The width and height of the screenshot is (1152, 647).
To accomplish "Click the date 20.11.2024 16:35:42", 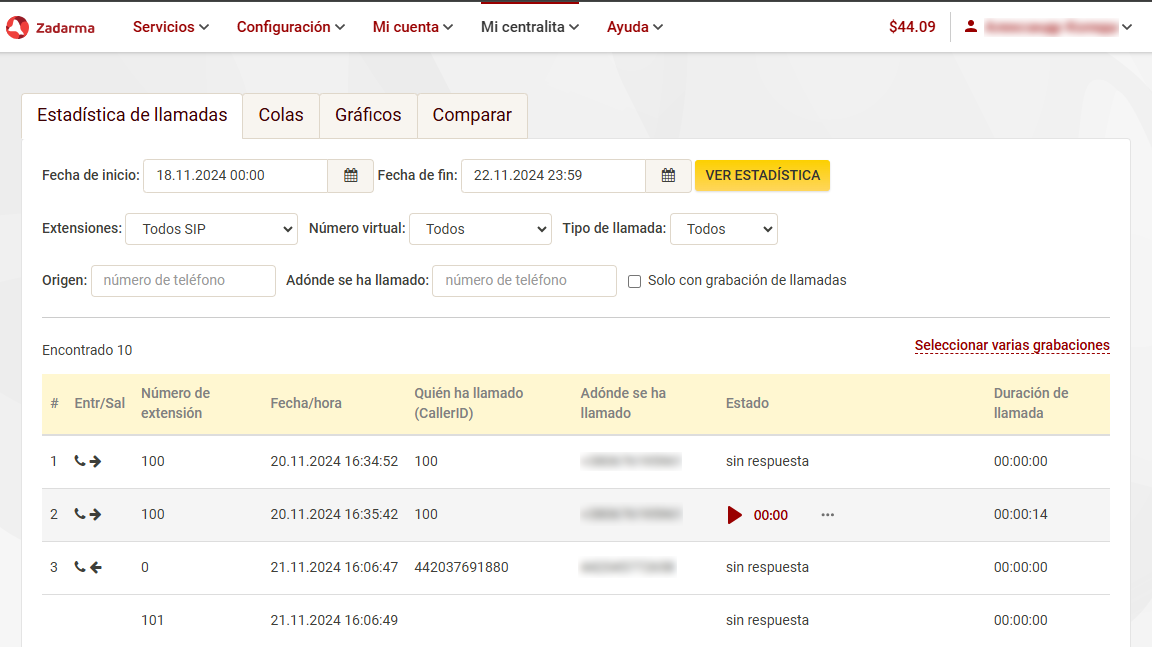I will pos(334,514).
